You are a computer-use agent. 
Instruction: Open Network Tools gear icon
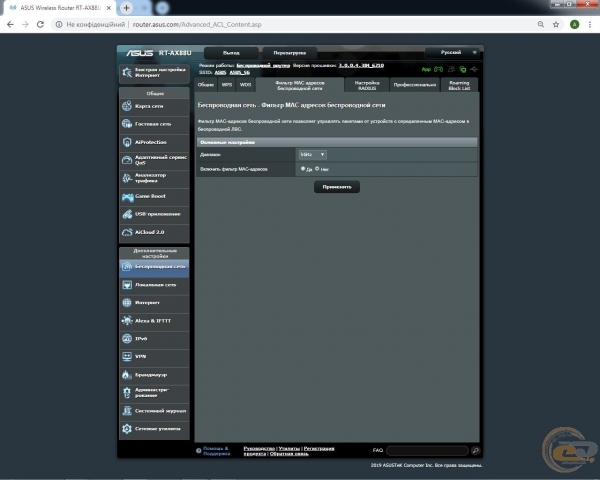tap(127, 429)
